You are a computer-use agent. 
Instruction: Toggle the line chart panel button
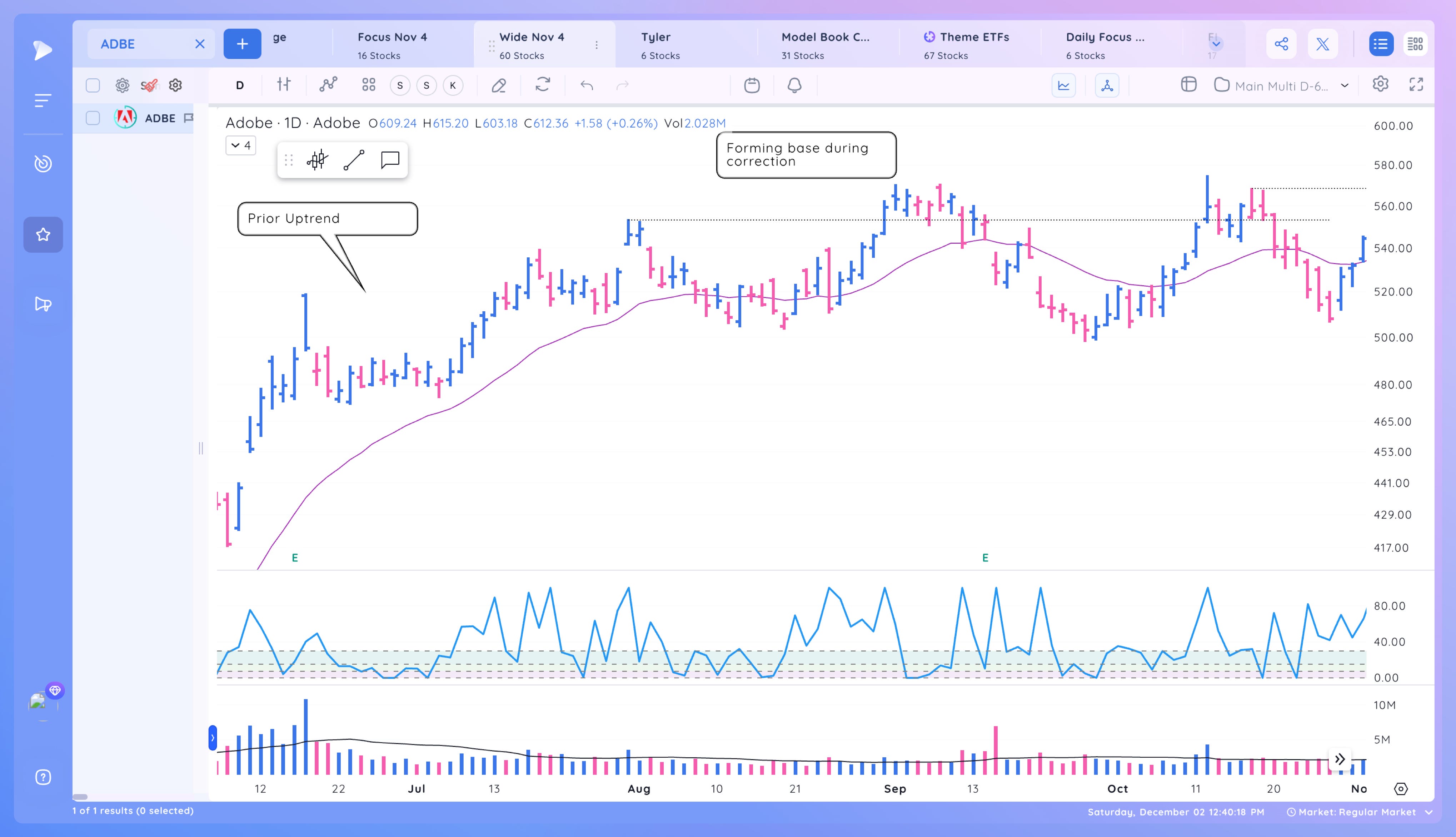[x=1063, y=86]
